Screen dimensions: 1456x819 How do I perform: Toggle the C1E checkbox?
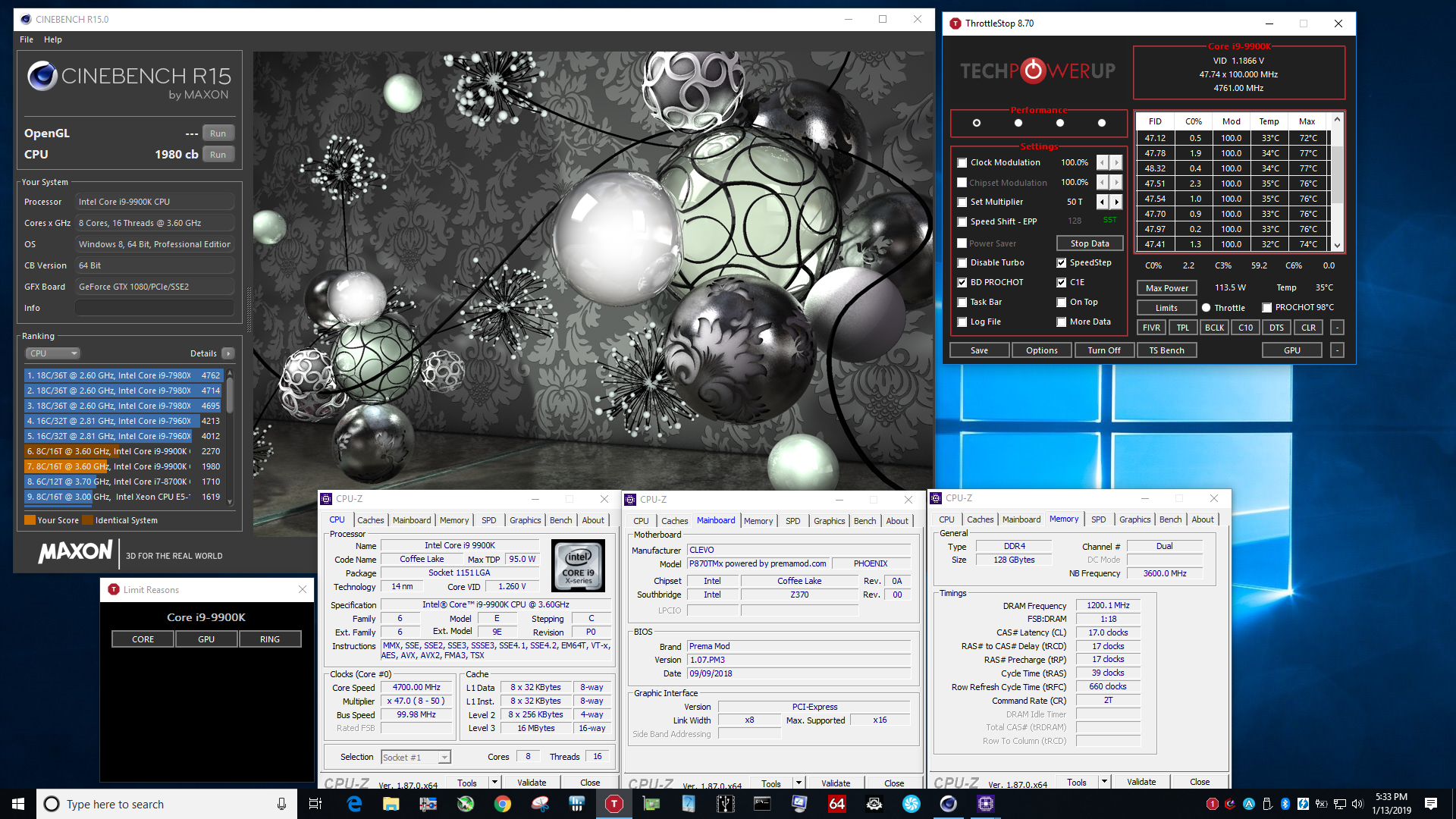[x=1062, y=283]
